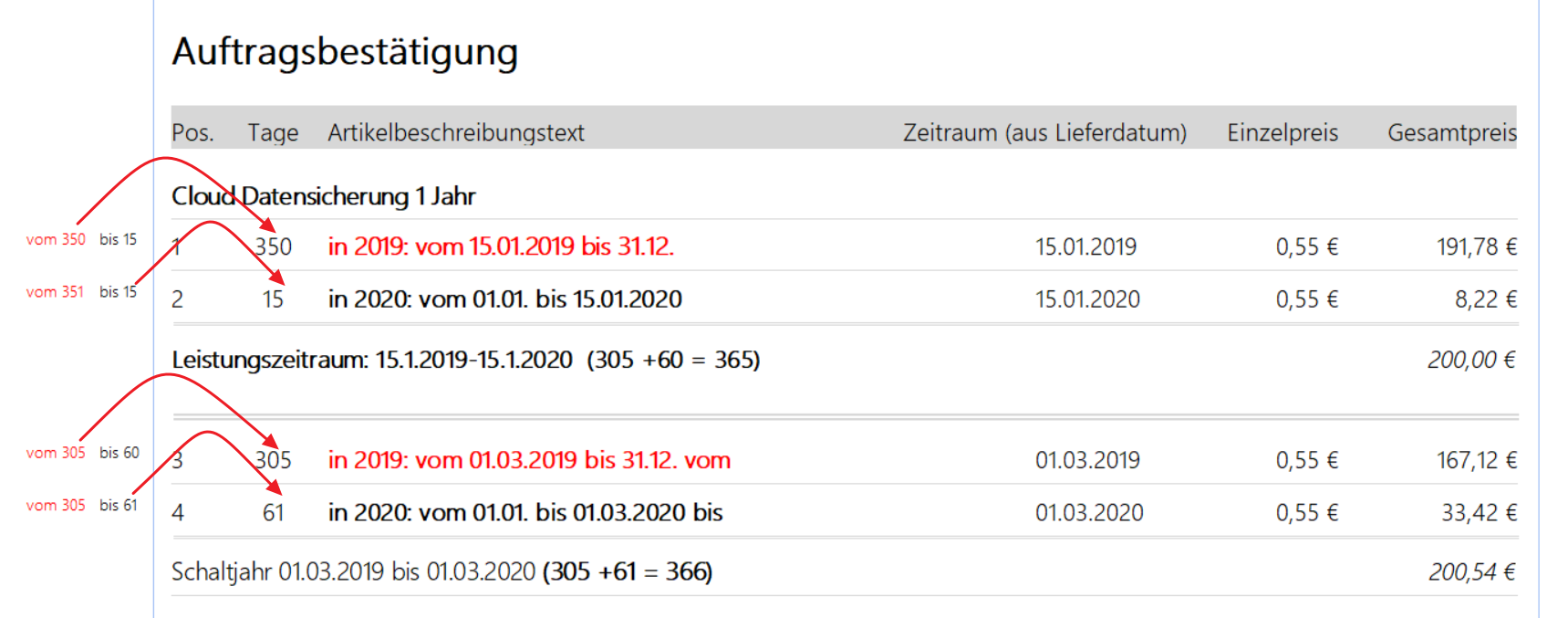Click the price 33,42 € in row 4
The height and width of the screenshot is (618, 1568).
(x=1479, y=513)
